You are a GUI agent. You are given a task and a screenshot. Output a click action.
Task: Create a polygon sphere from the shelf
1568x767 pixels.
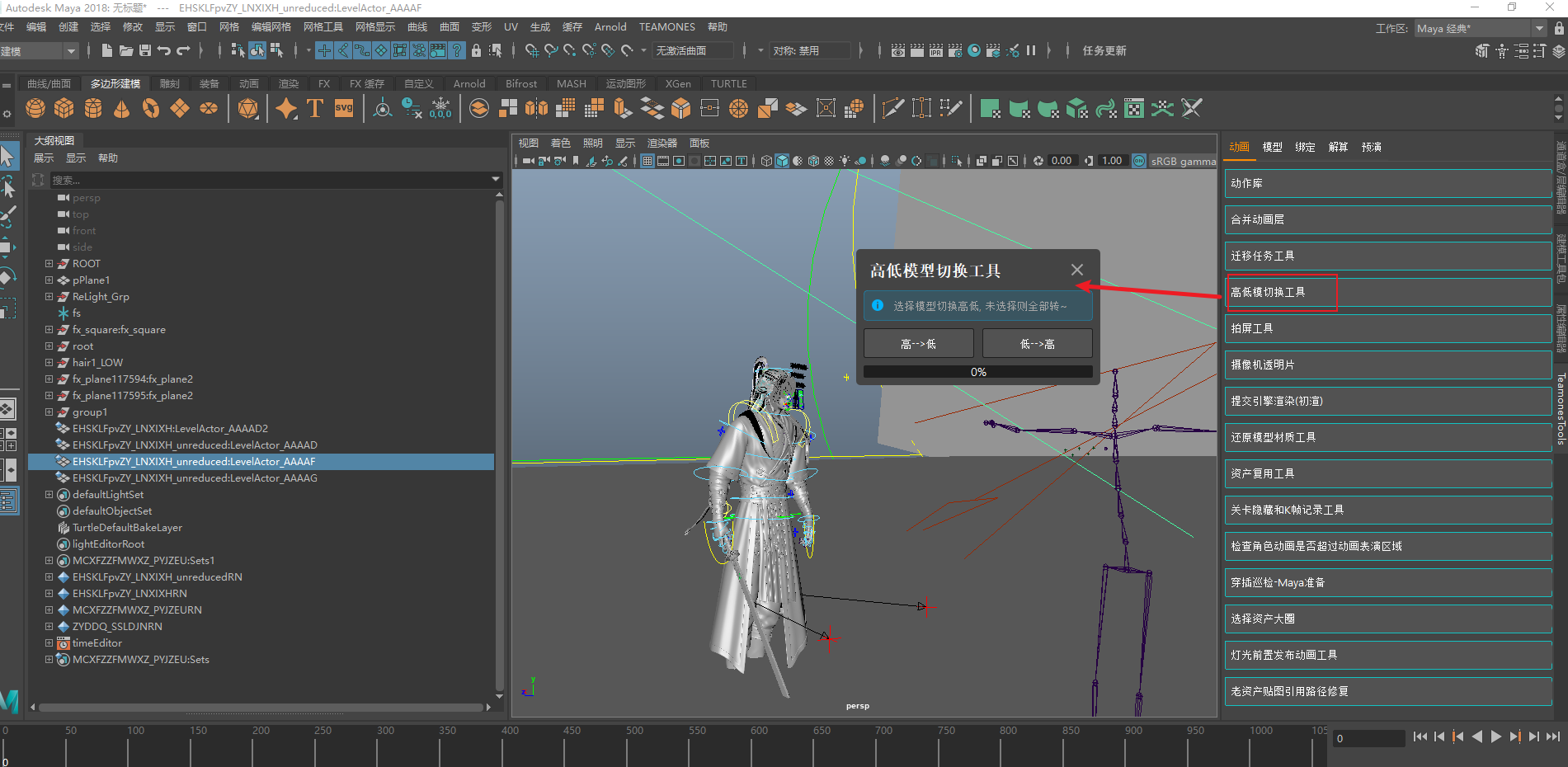35,108
